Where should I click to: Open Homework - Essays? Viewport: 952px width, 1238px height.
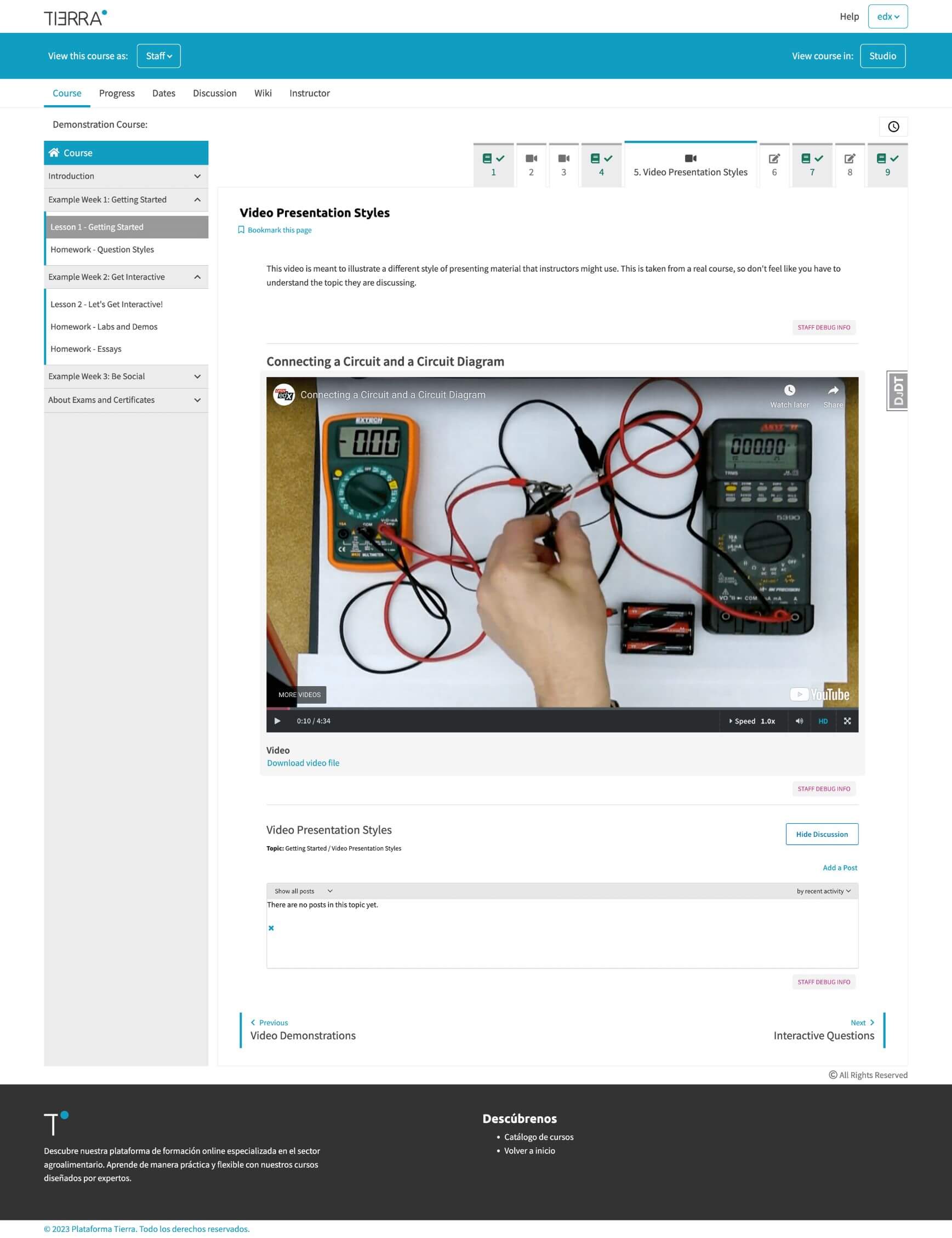click(85, 349)
